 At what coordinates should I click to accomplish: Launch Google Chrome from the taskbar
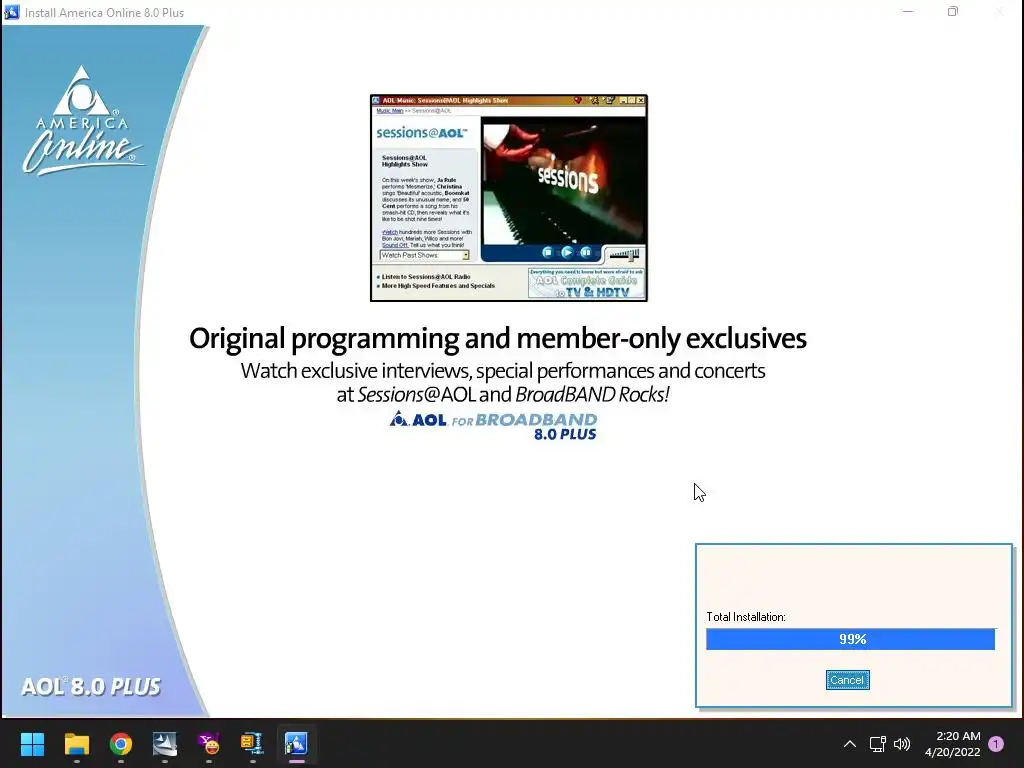coord(121,744)
